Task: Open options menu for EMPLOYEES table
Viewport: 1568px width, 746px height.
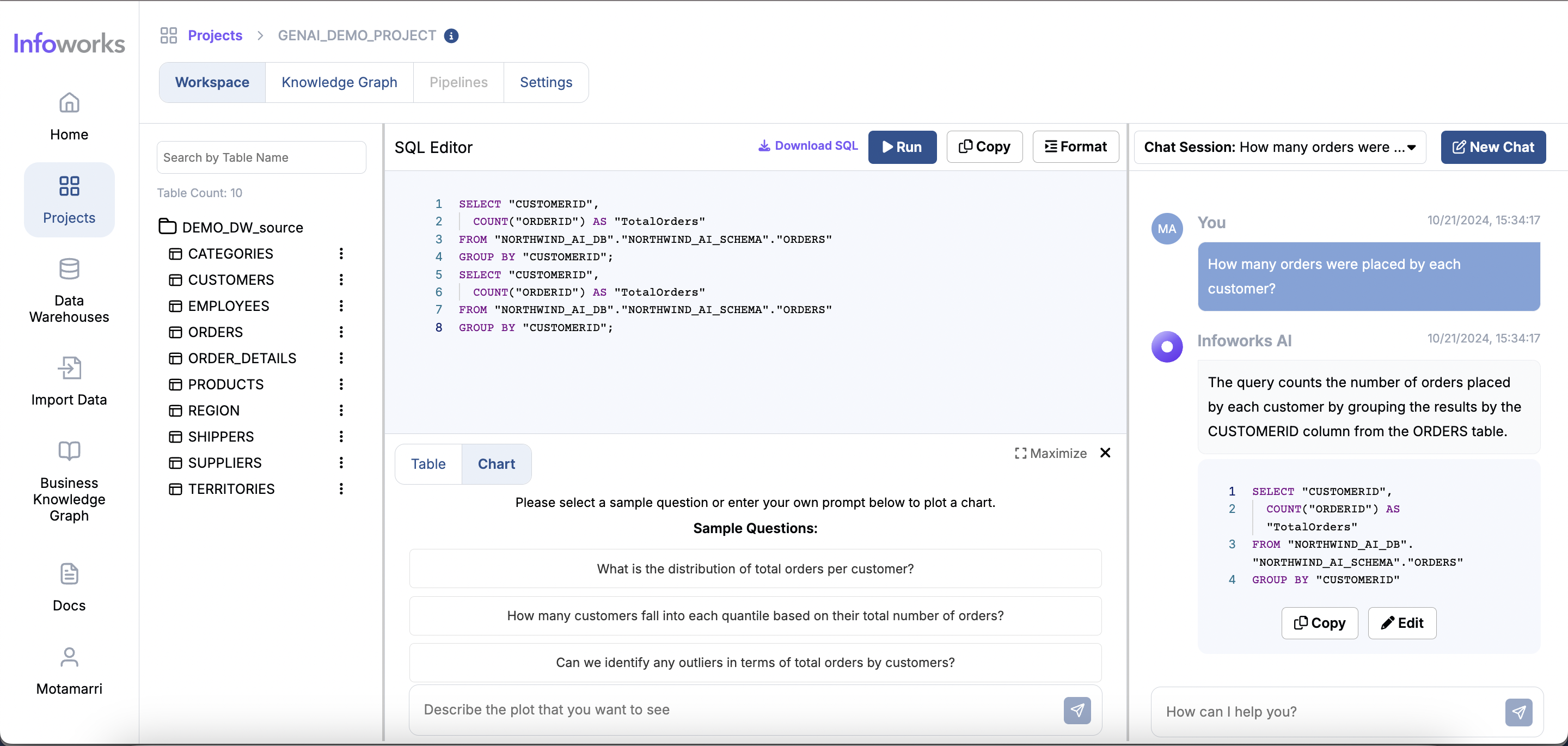Action: pos(341,305)
